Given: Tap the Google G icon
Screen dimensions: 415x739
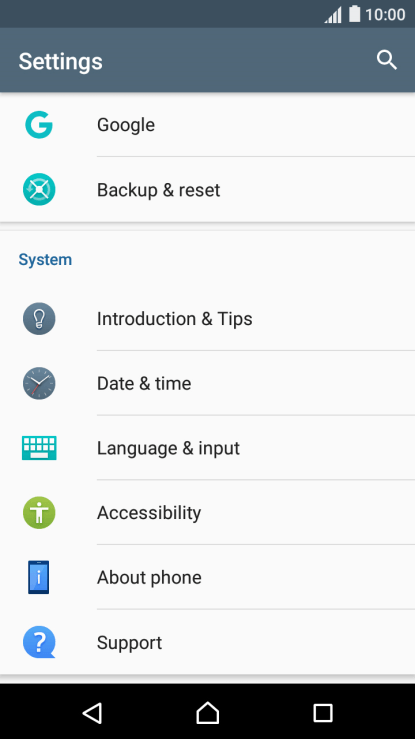Looking at the screenshot, I should tap(39, 125).
